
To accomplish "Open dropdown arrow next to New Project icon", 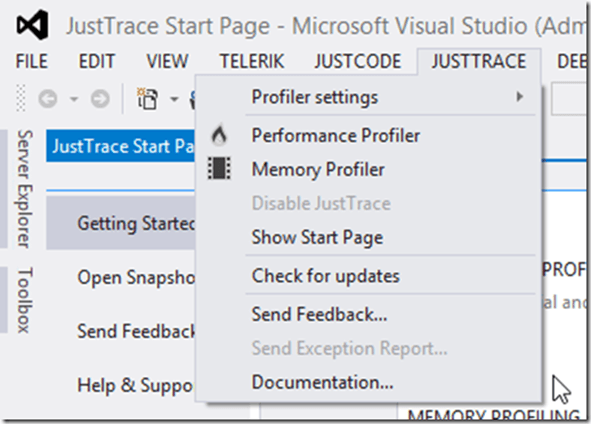I will pos(174,99).
